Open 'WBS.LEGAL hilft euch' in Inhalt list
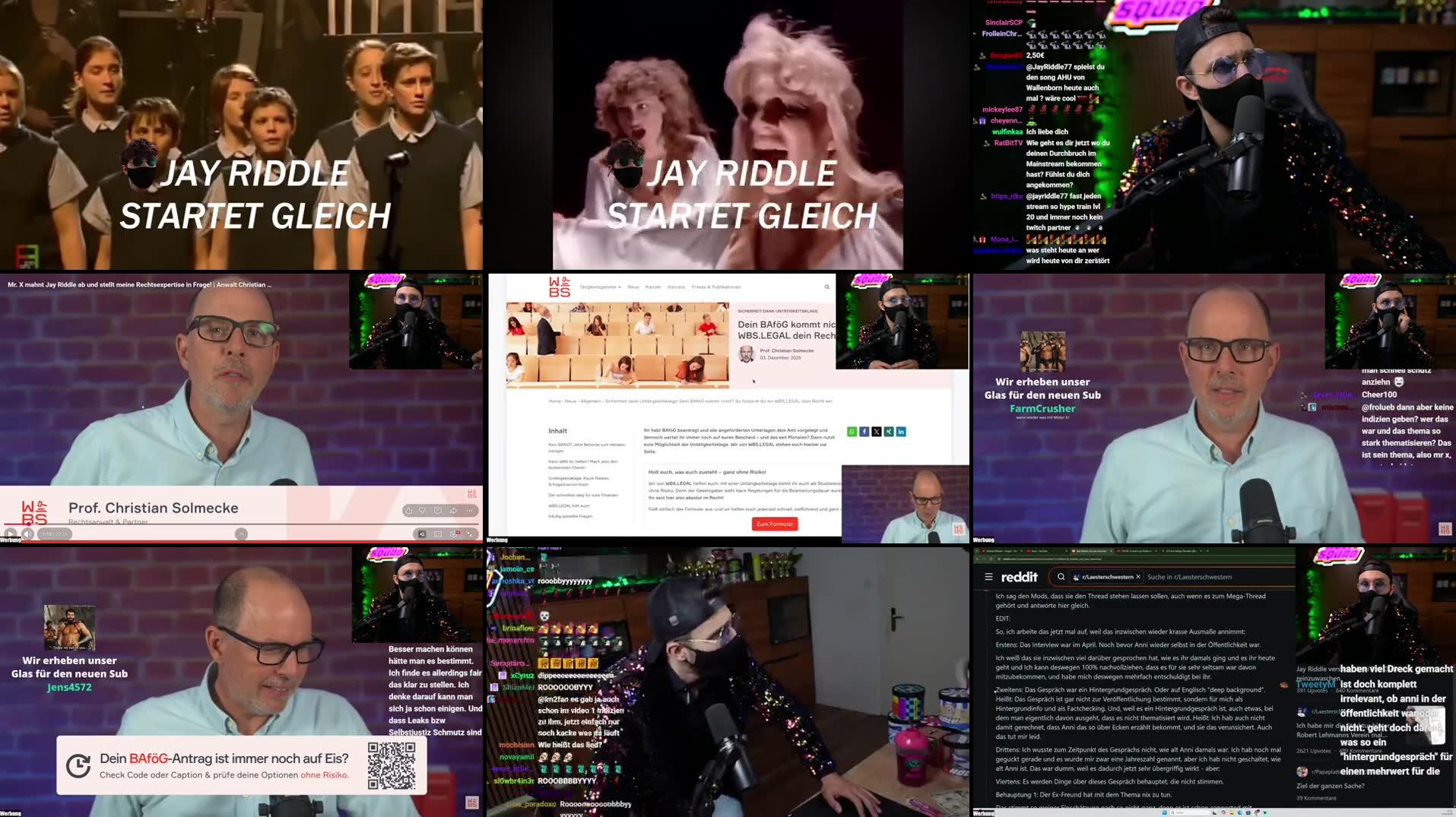Viewport: 1456px width, 817px height. pyautogui.click(x=569, y=505)
